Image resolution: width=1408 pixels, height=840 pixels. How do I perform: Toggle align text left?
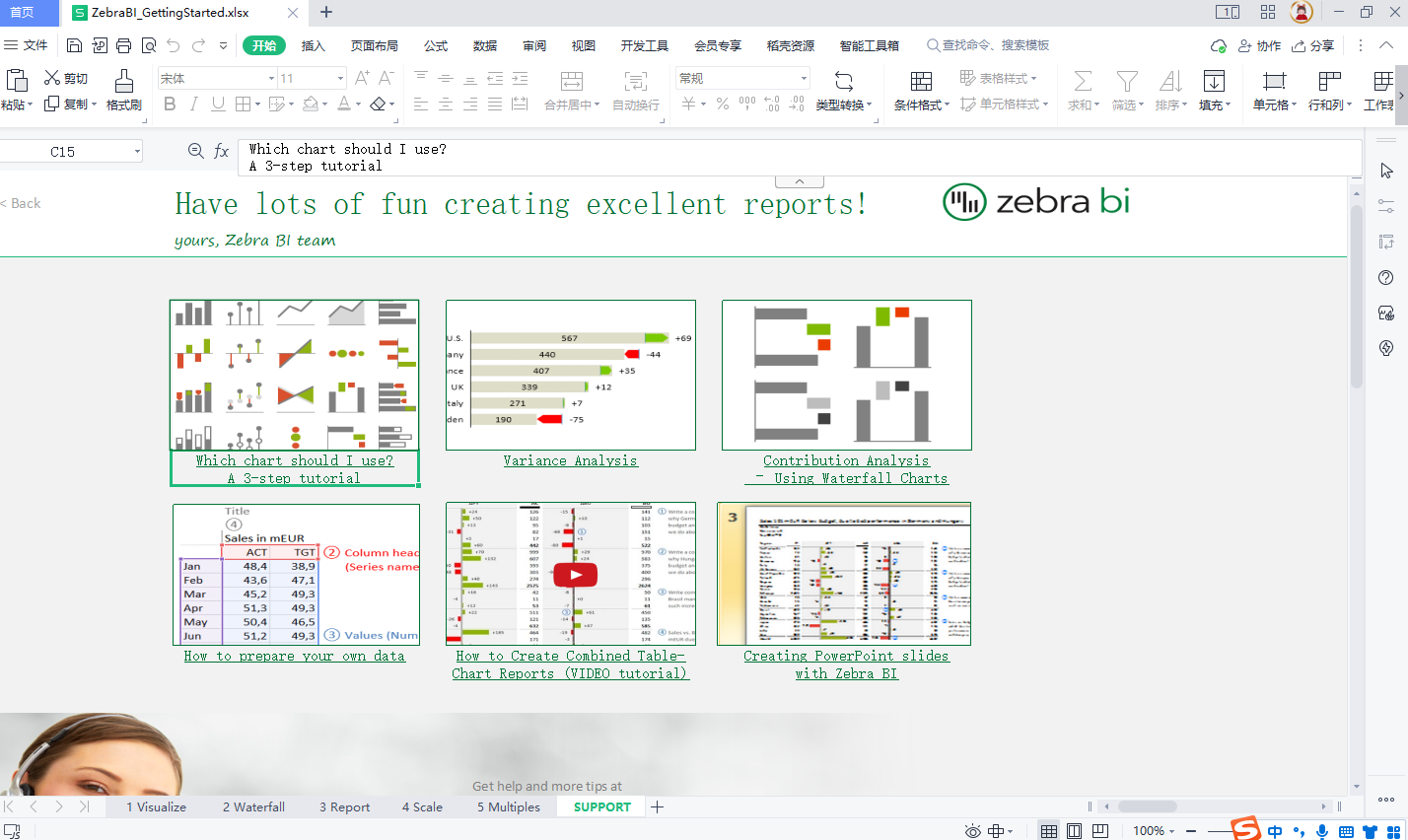click(421, 104)
